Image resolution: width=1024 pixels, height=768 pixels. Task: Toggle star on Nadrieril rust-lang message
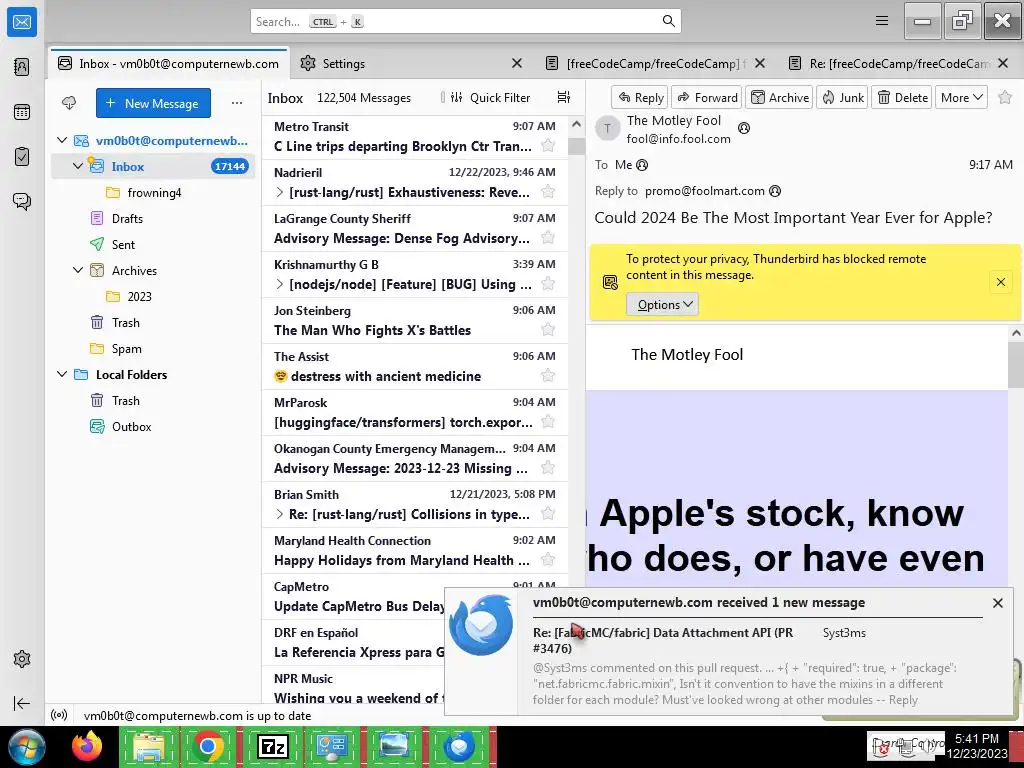[548, 191]
